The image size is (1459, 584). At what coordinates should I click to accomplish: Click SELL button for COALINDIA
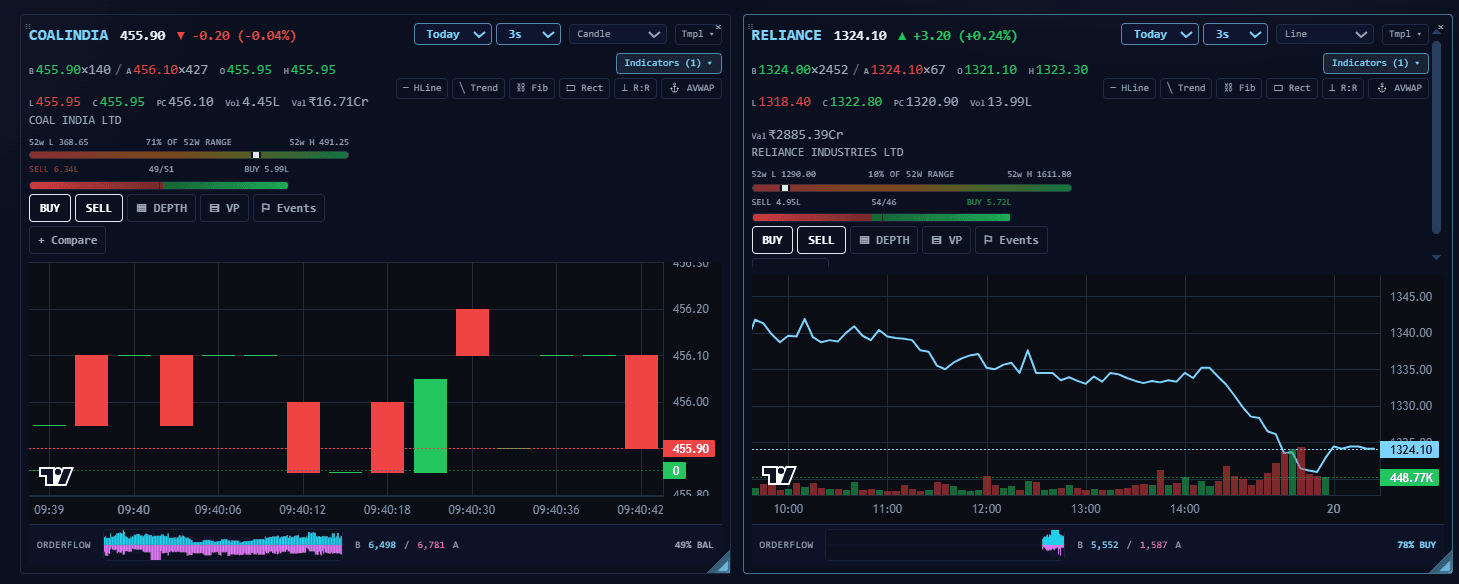tap(99, 208)
